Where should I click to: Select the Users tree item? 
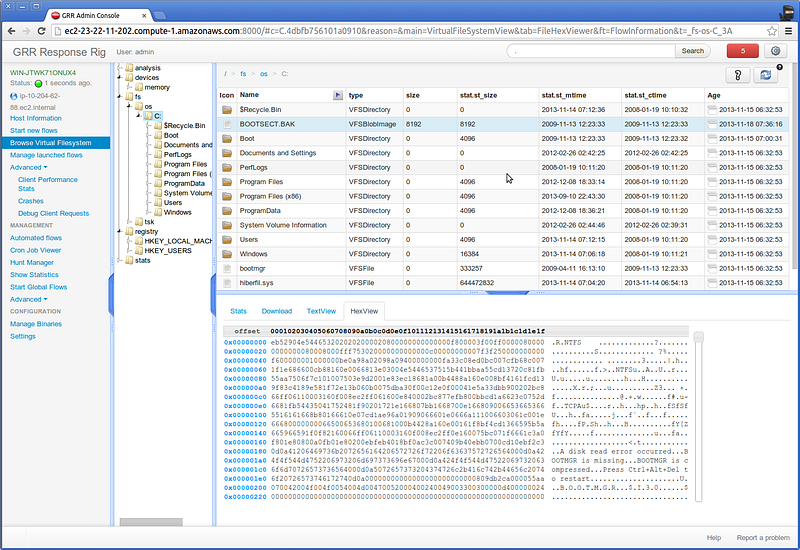172,203
